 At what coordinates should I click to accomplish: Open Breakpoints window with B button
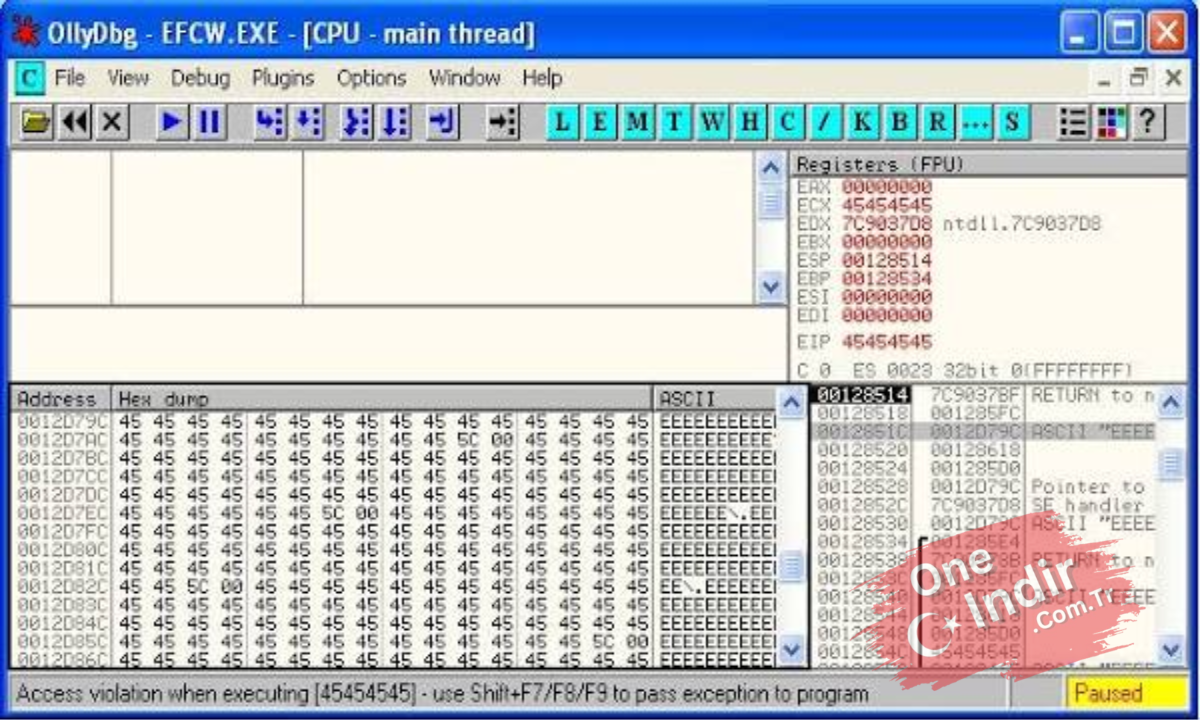(x=900, y=122)
